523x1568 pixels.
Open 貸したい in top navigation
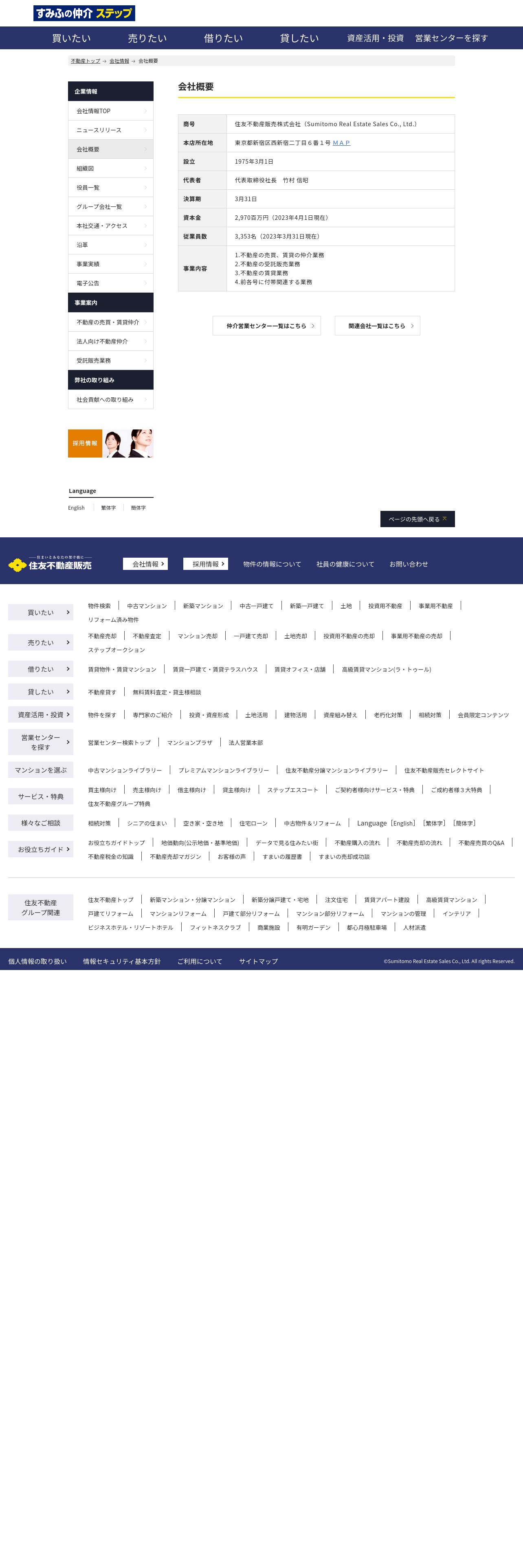coord(299,38)
